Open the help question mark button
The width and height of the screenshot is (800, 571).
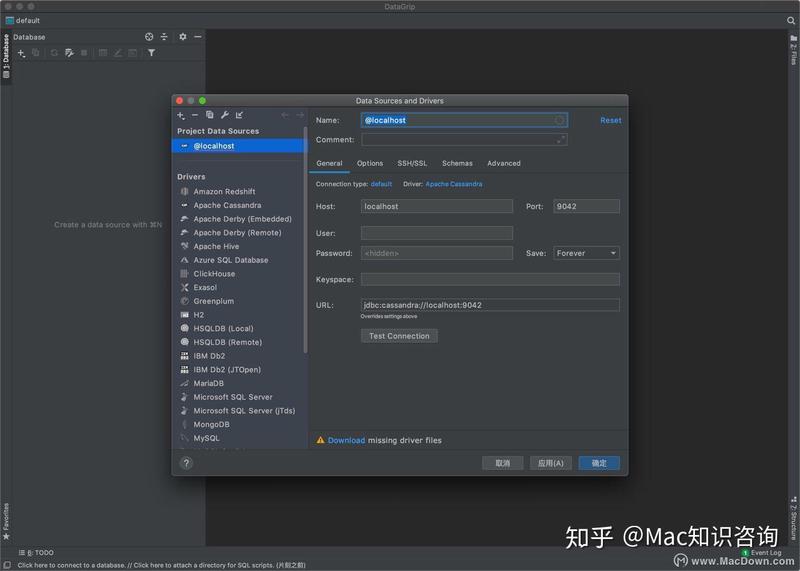pyautogui.click(x=186, y=463)
